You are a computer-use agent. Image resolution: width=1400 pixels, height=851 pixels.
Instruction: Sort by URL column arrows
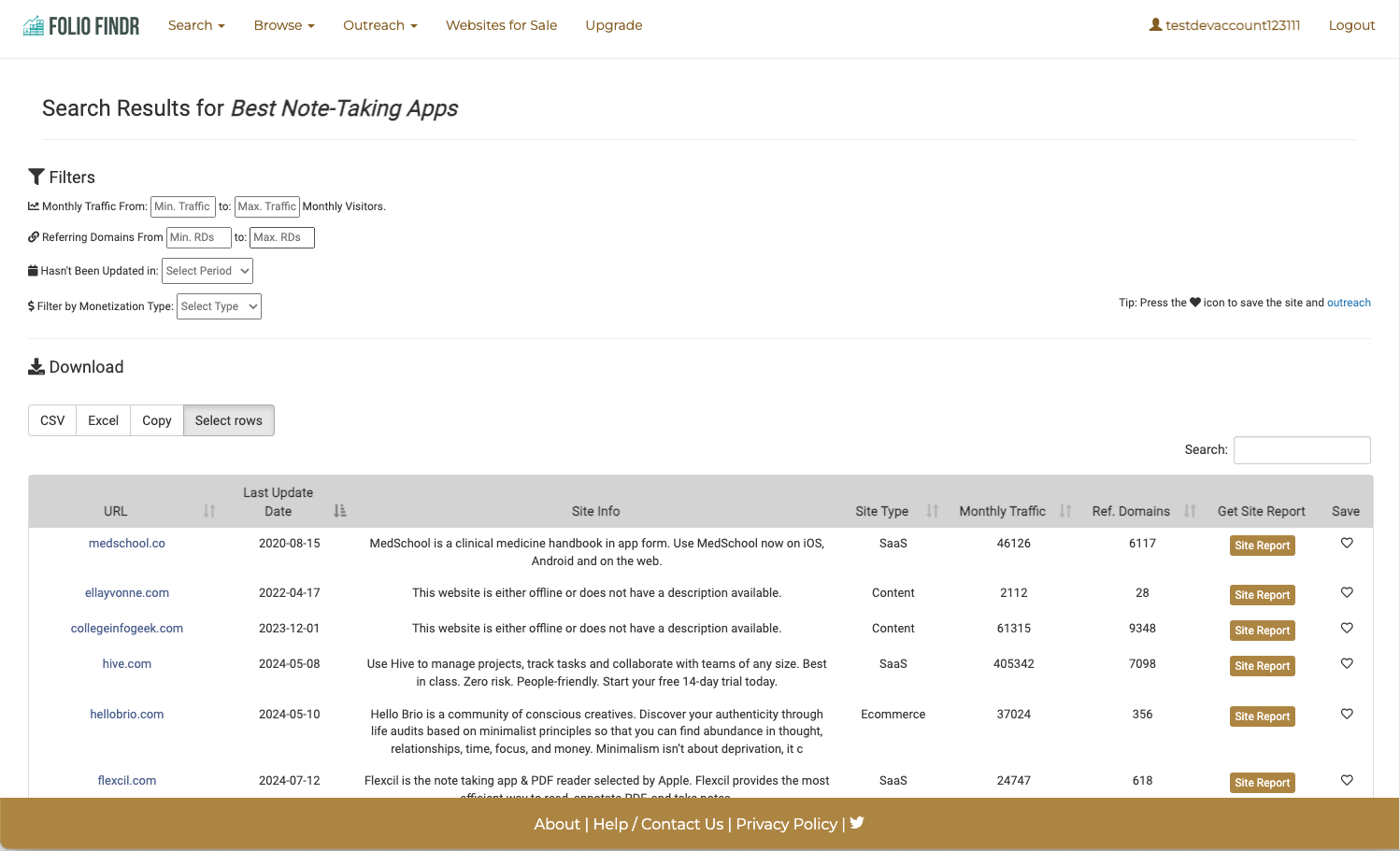209,511
